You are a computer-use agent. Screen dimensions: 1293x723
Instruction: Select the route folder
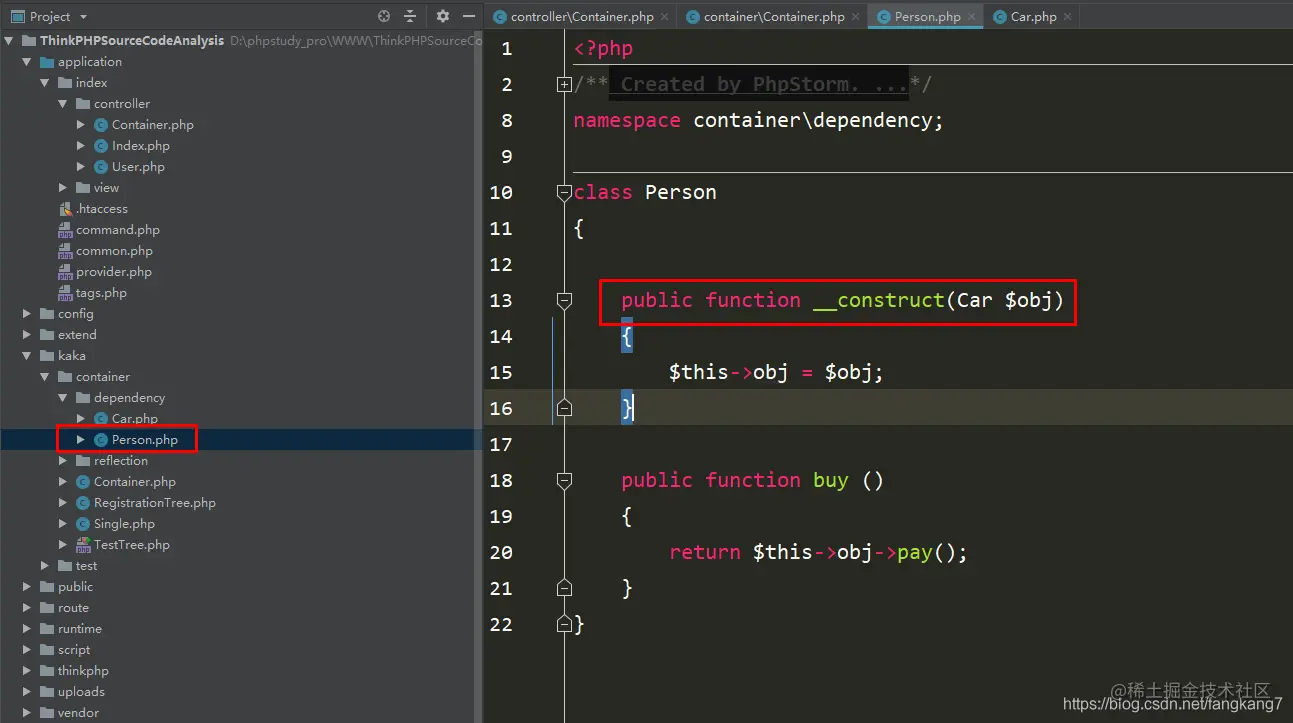[73, 608]
